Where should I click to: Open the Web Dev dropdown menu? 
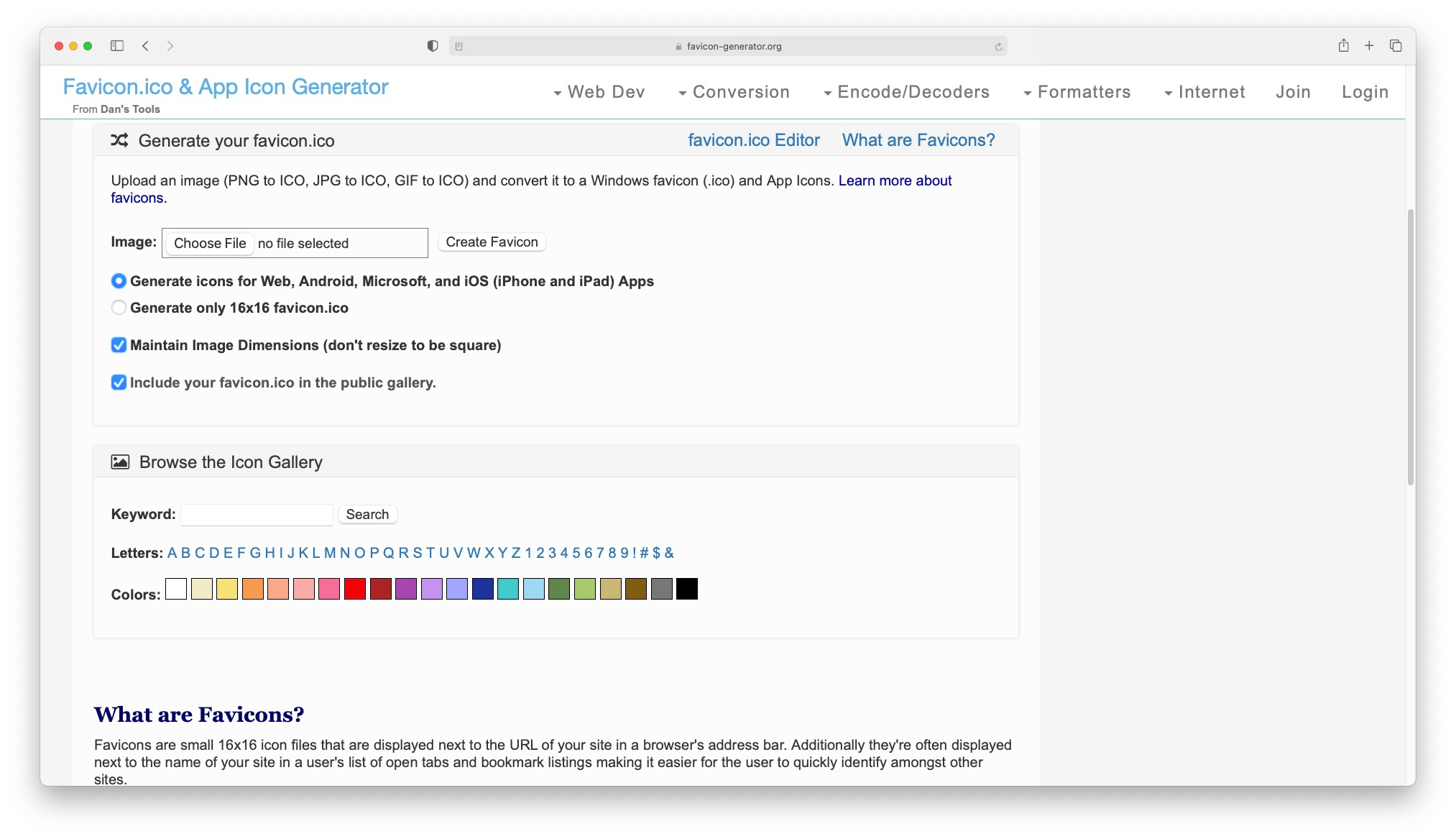click(x=606, y=91)
